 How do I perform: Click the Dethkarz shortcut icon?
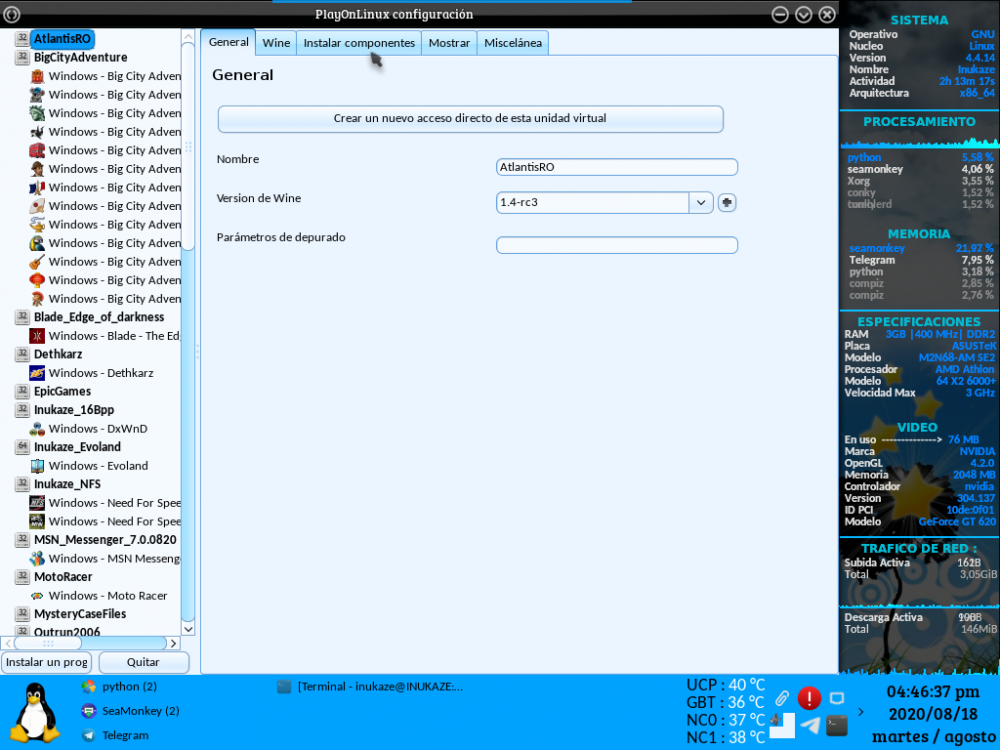(37, 373)
